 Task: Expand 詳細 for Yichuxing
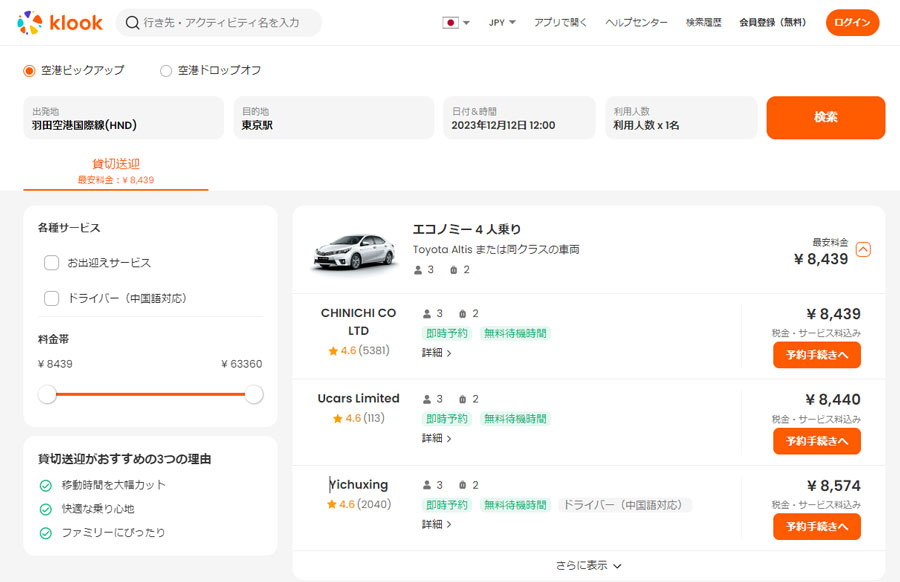(436, 525)
